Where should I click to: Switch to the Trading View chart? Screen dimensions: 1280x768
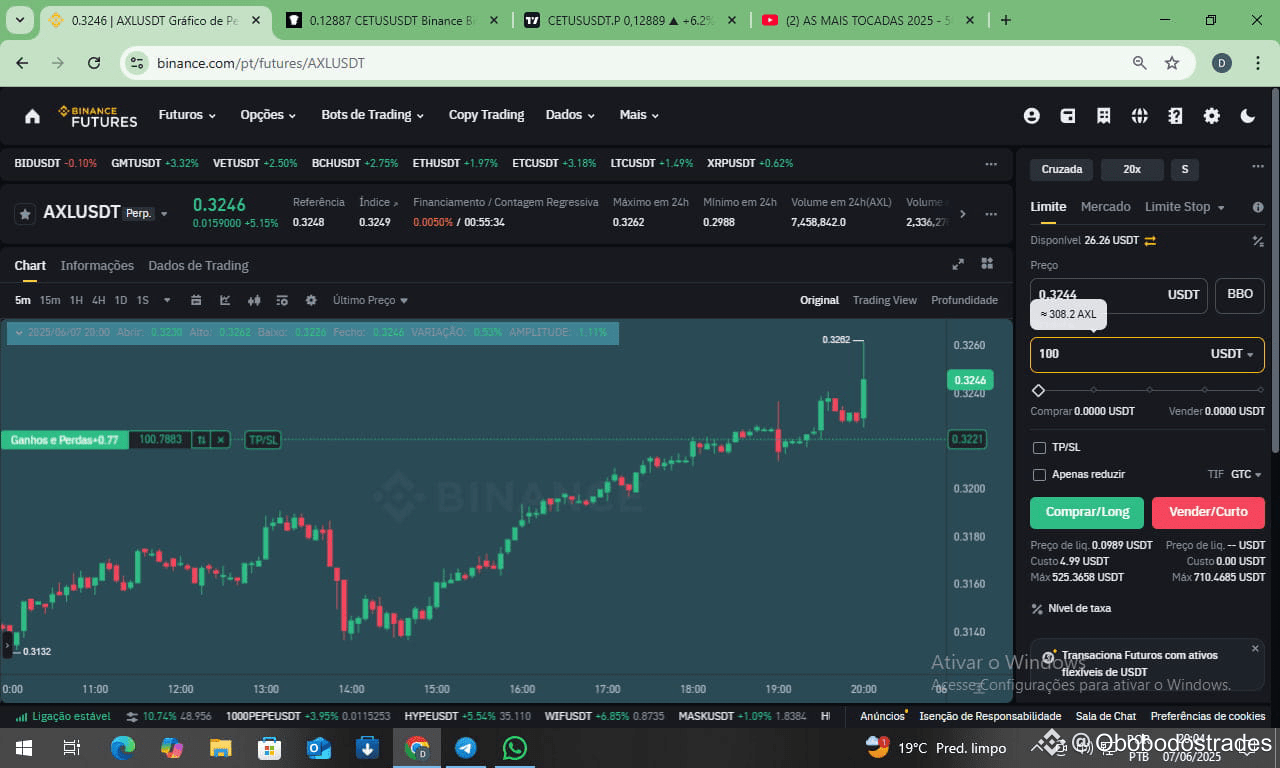pos(885,300)
